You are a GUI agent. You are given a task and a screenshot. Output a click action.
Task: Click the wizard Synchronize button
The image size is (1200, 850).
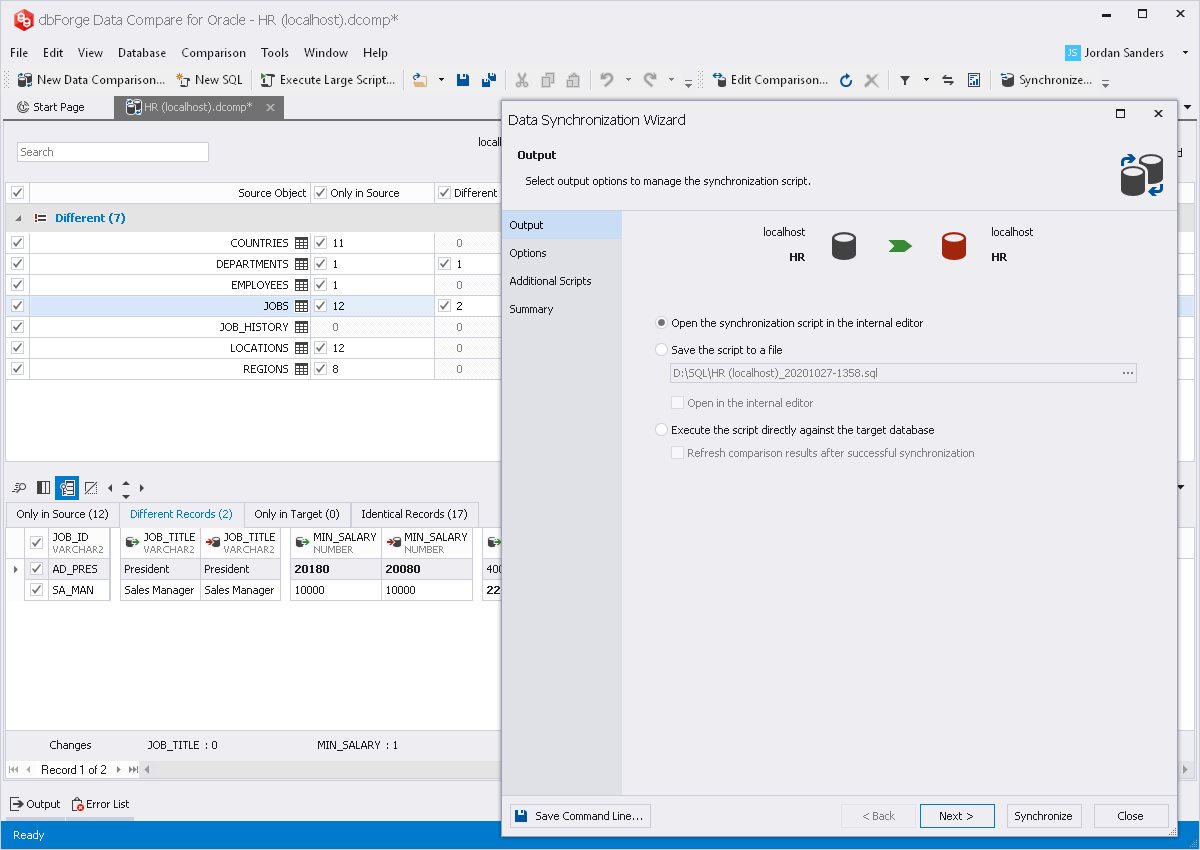click(1043, 816)
